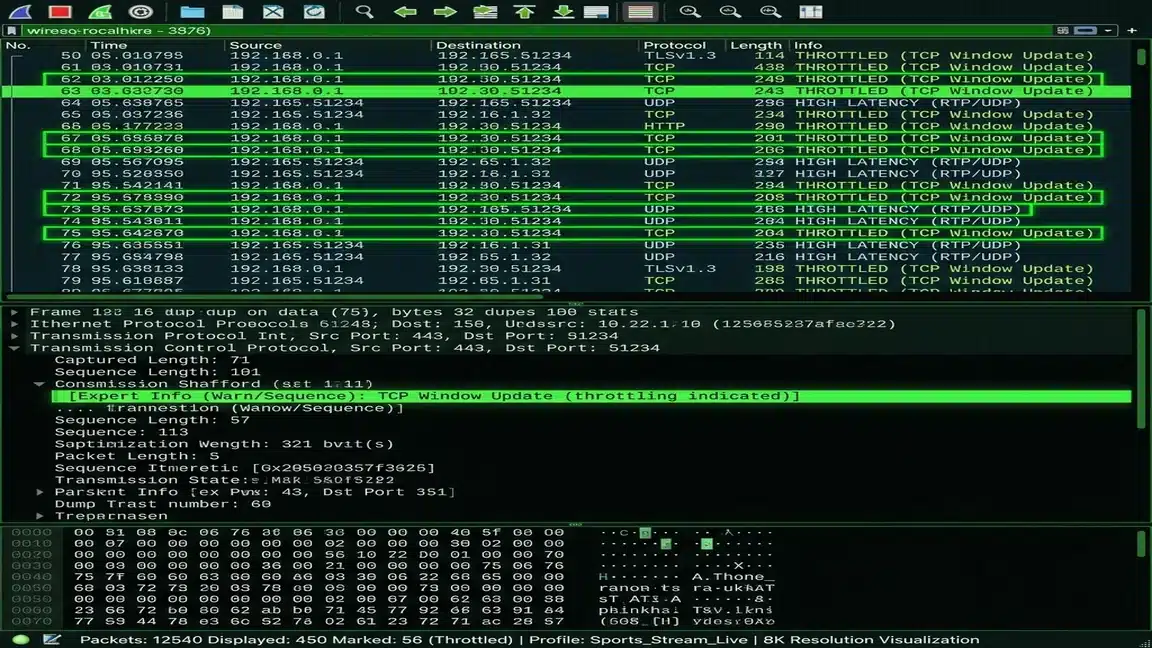The image size is (1152, 648).
Task: Go to the first packet using the top arrow icon
Action: pyautogui.click(x=524, y=12)
